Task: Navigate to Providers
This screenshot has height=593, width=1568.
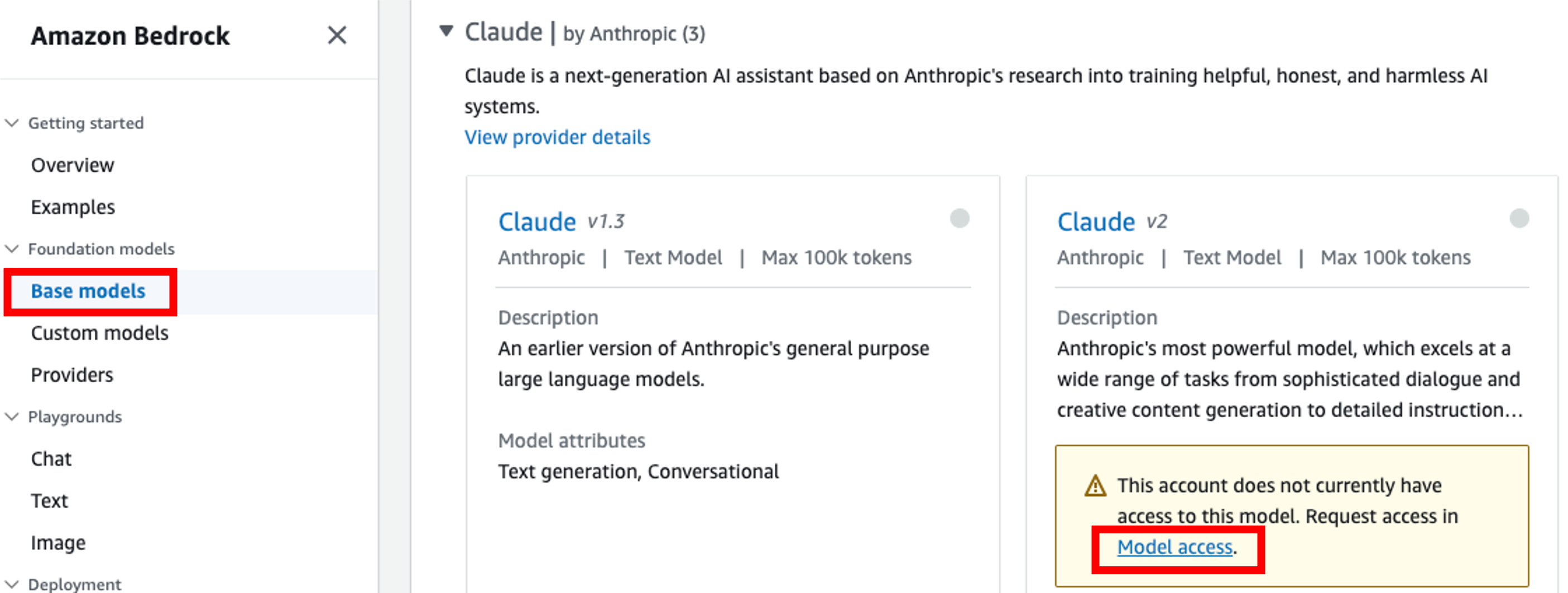Action: [72, 375]
